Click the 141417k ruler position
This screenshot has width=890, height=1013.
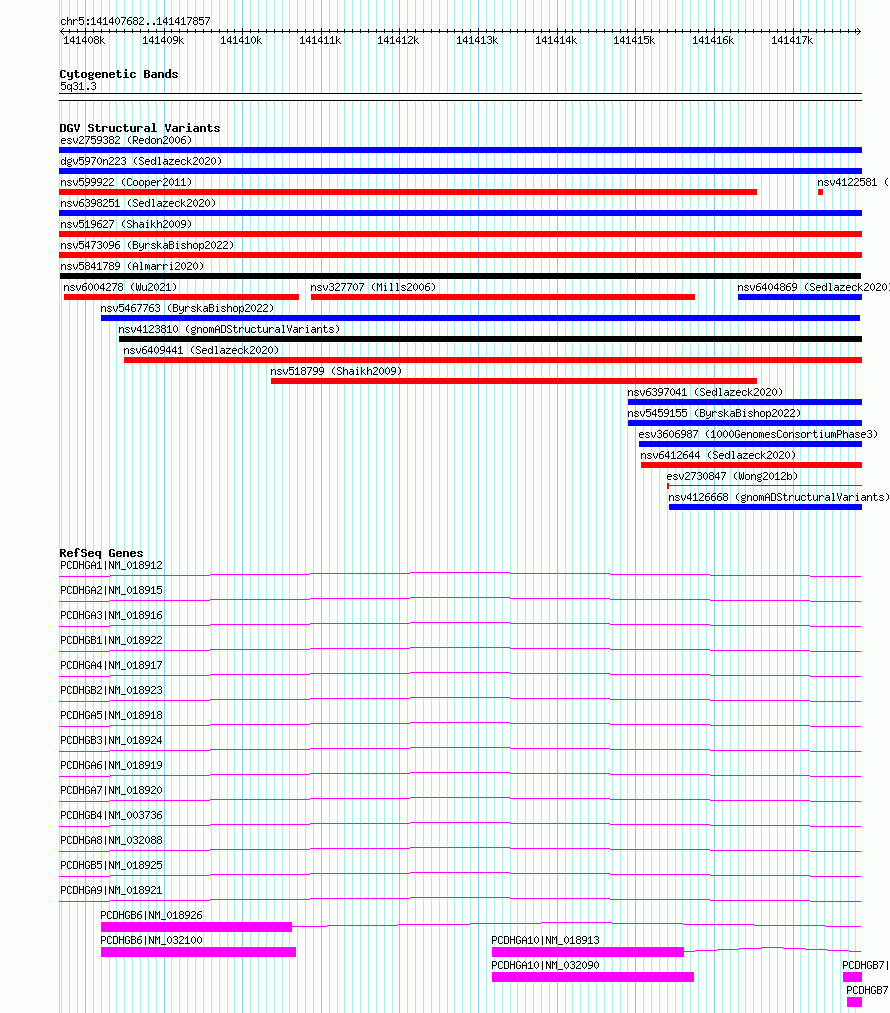coord(792,40)
